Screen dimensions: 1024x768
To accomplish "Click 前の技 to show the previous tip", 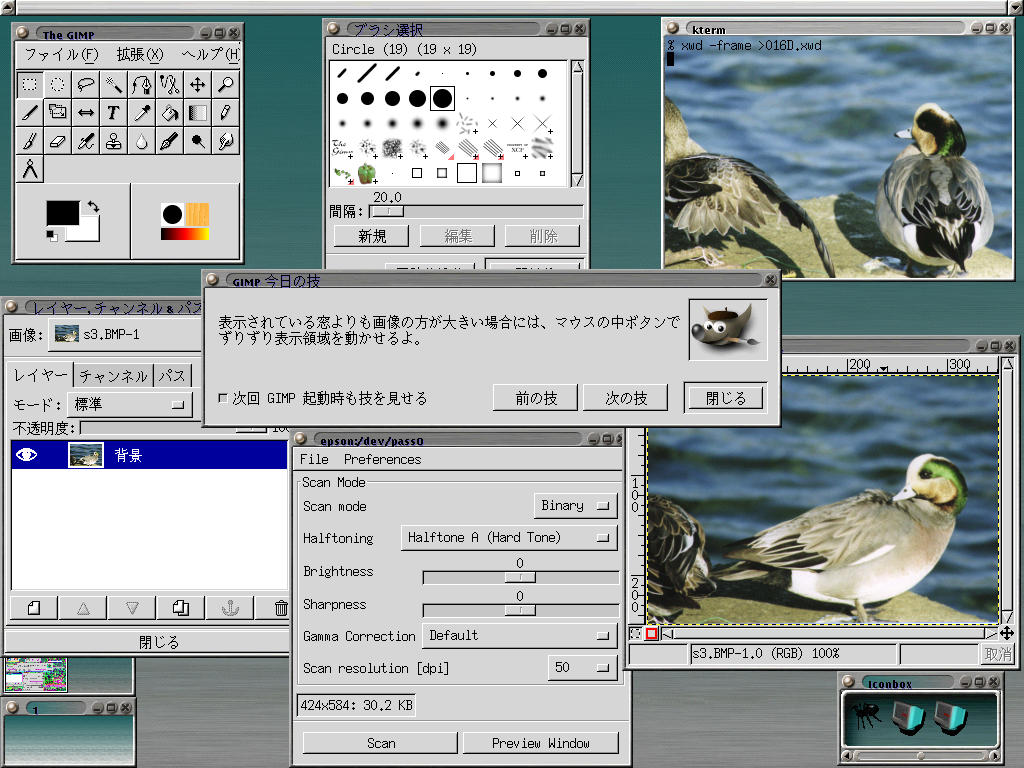I will [536, 398].
